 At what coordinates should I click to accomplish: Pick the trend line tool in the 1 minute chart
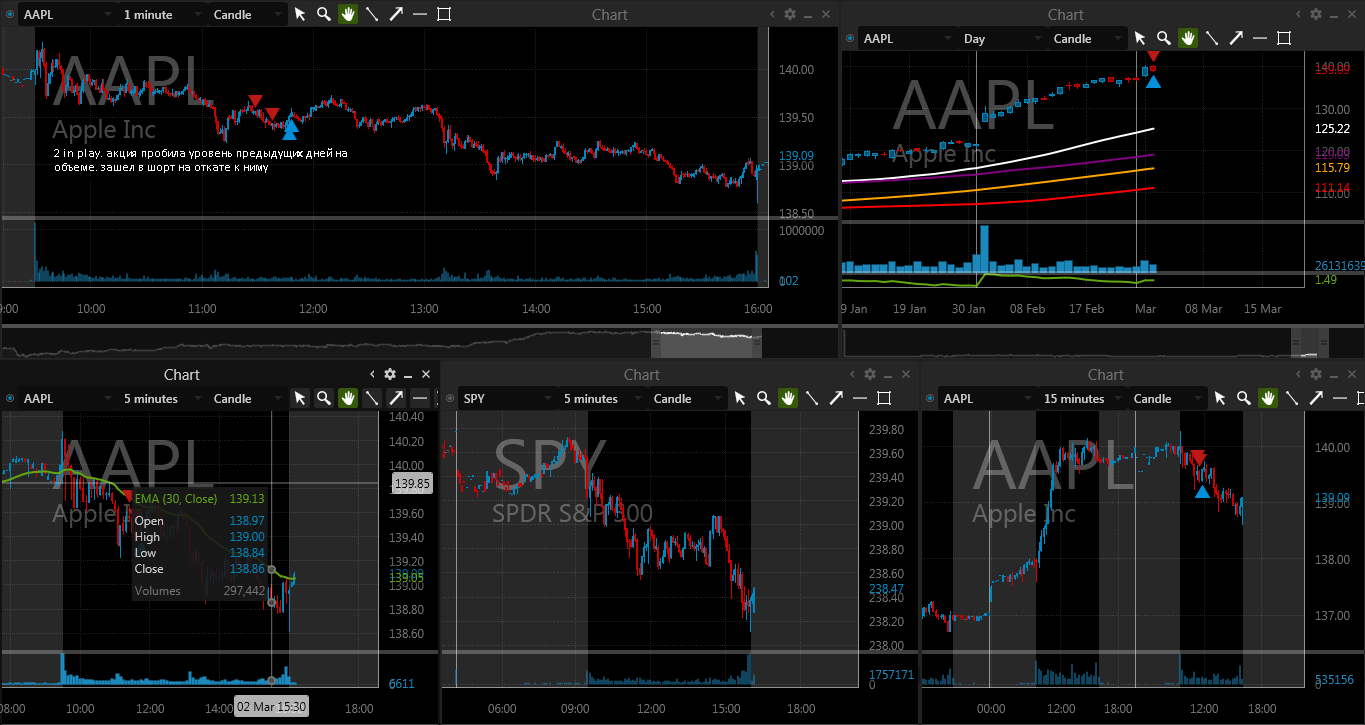(372, 14)
